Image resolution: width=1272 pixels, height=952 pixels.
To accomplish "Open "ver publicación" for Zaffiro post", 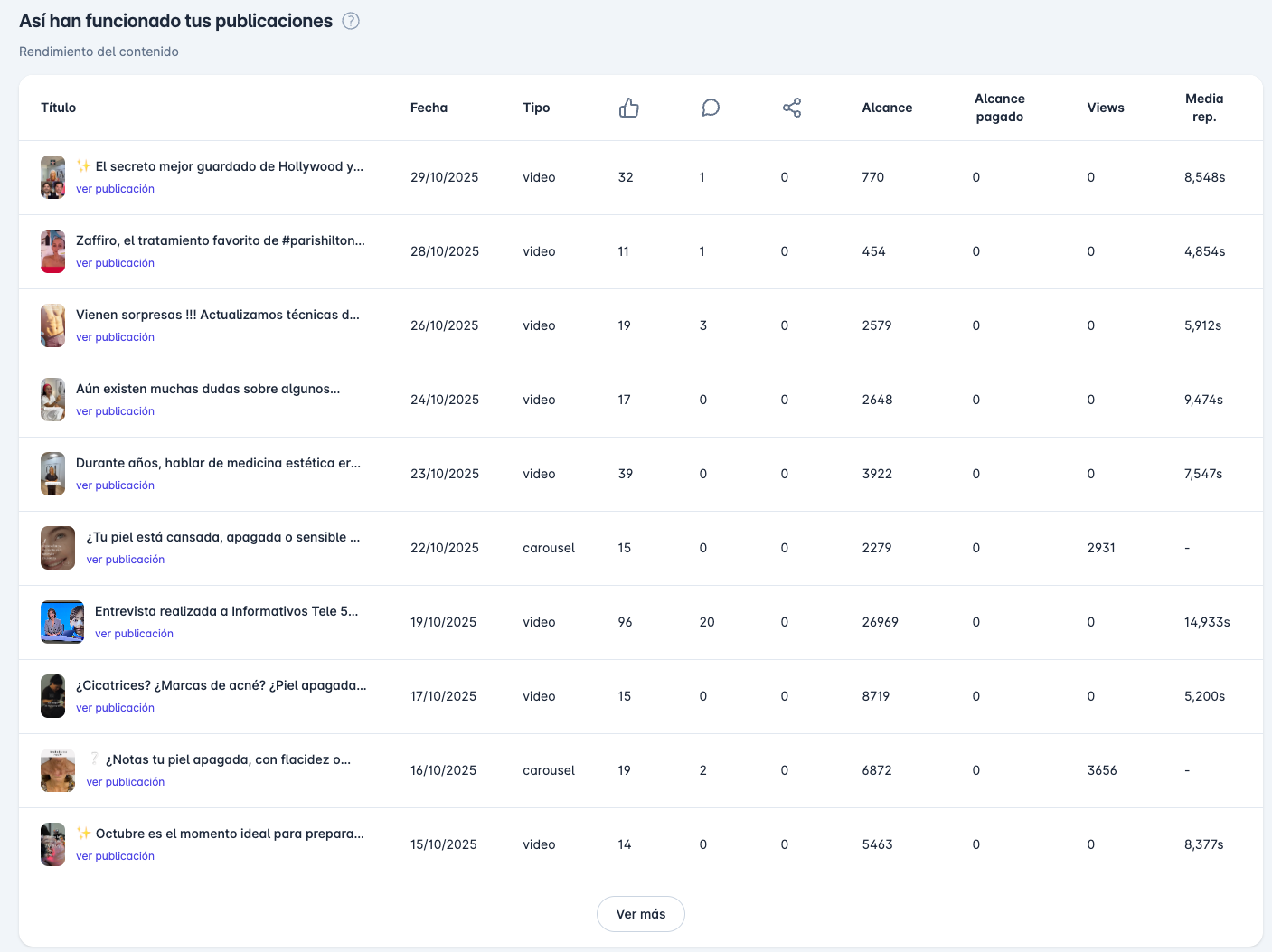I will pyautogui.click(x=115, y=263).
